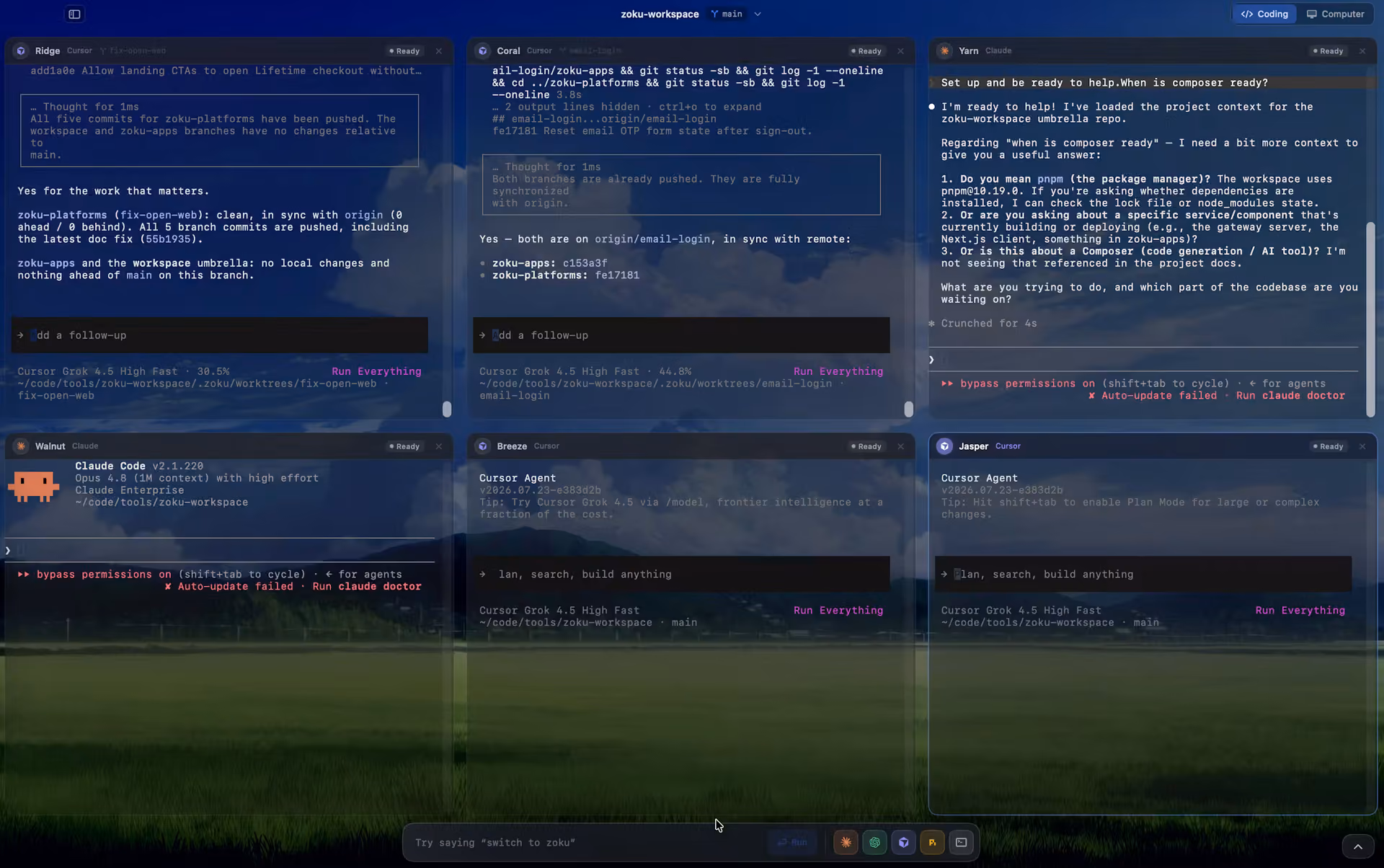Click Run Everything in Jasper pane
The height and width of the screenshot is (868, 1384).
tap(1300, 611)
